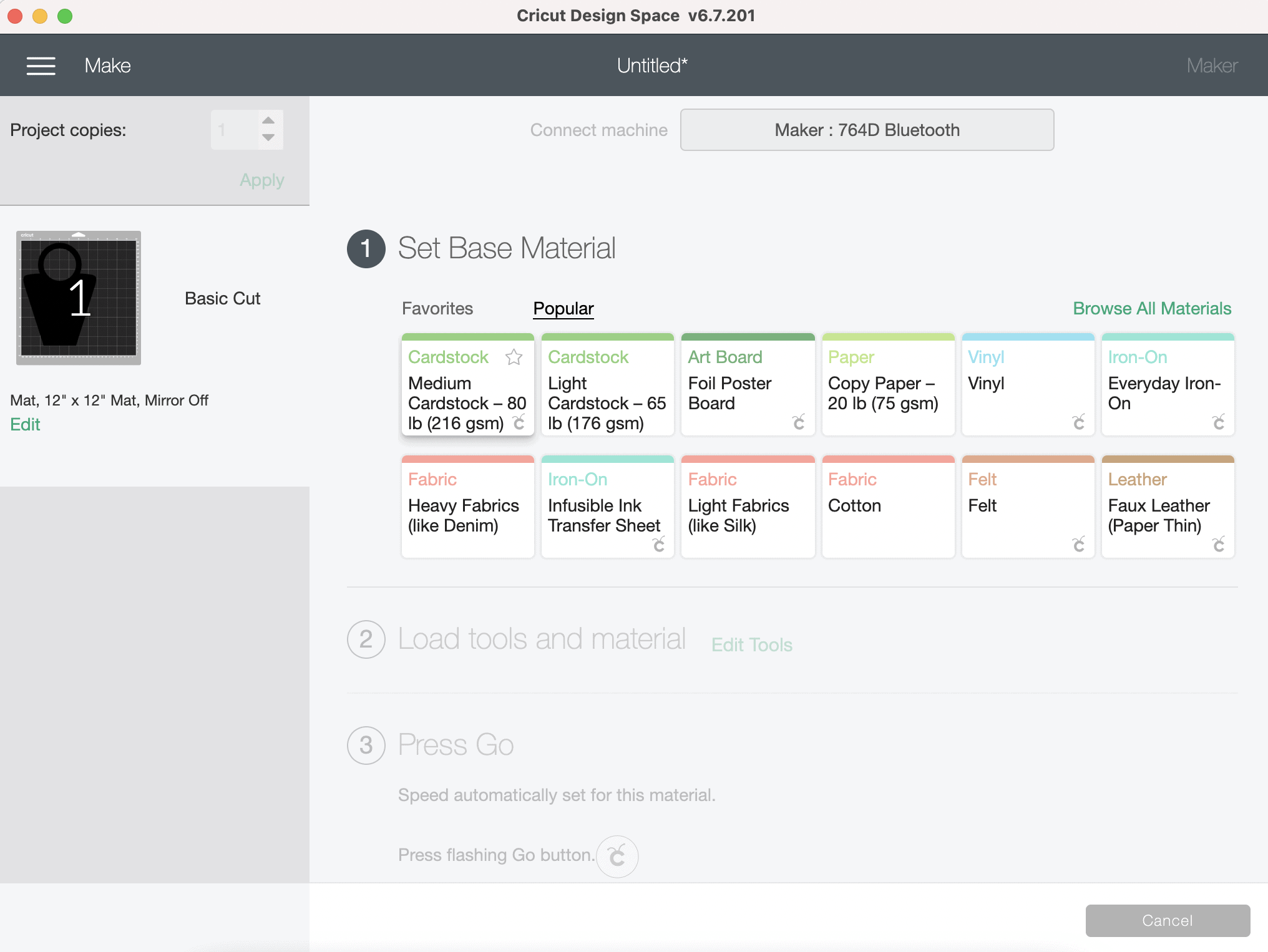Select Heavy Fabrics (like Denim) material
The image size is (1268, 952).
467,507
